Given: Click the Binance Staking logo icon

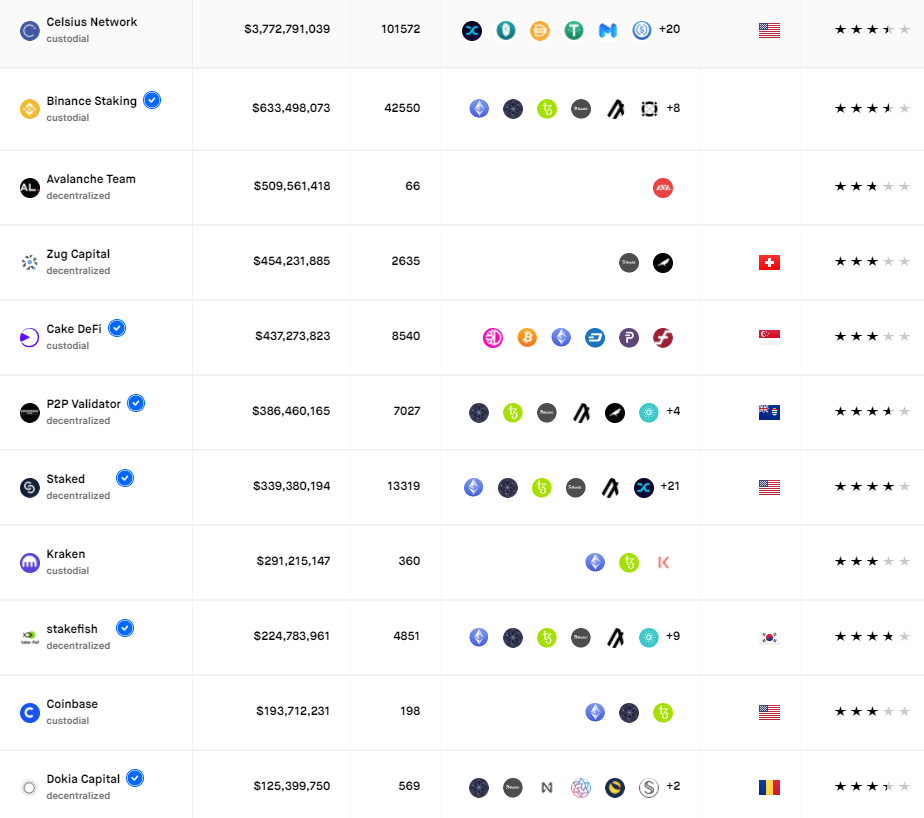Looking at the screenshot, I should point(29,109).
